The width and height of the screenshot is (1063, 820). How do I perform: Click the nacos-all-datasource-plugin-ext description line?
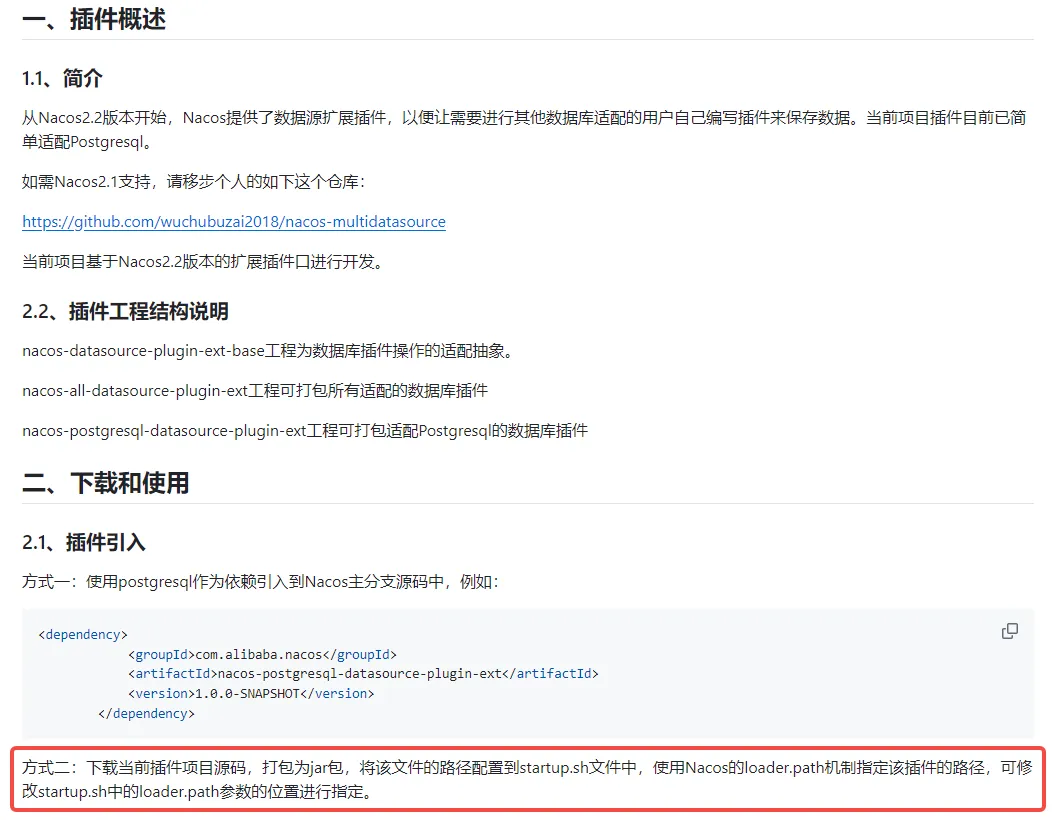point(255,391)
